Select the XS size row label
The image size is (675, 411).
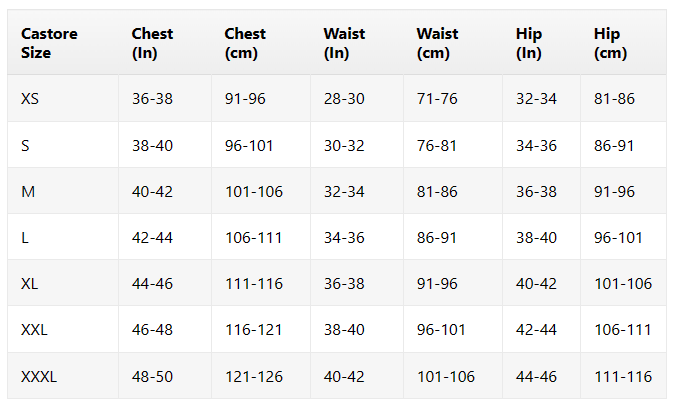tap(30, 99)
